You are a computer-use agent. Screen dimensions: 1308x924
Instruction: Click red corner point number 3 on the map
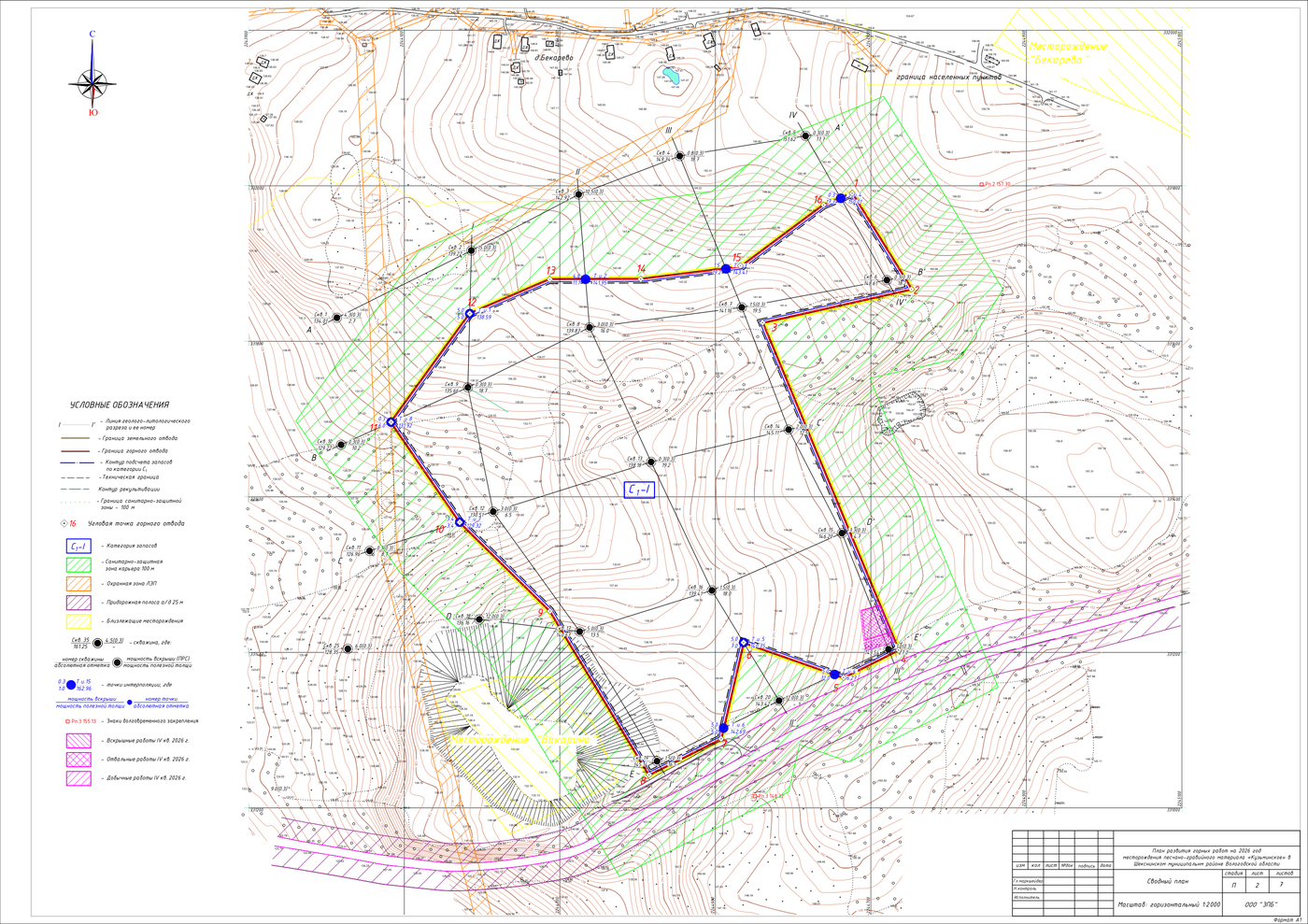point(774,327)
